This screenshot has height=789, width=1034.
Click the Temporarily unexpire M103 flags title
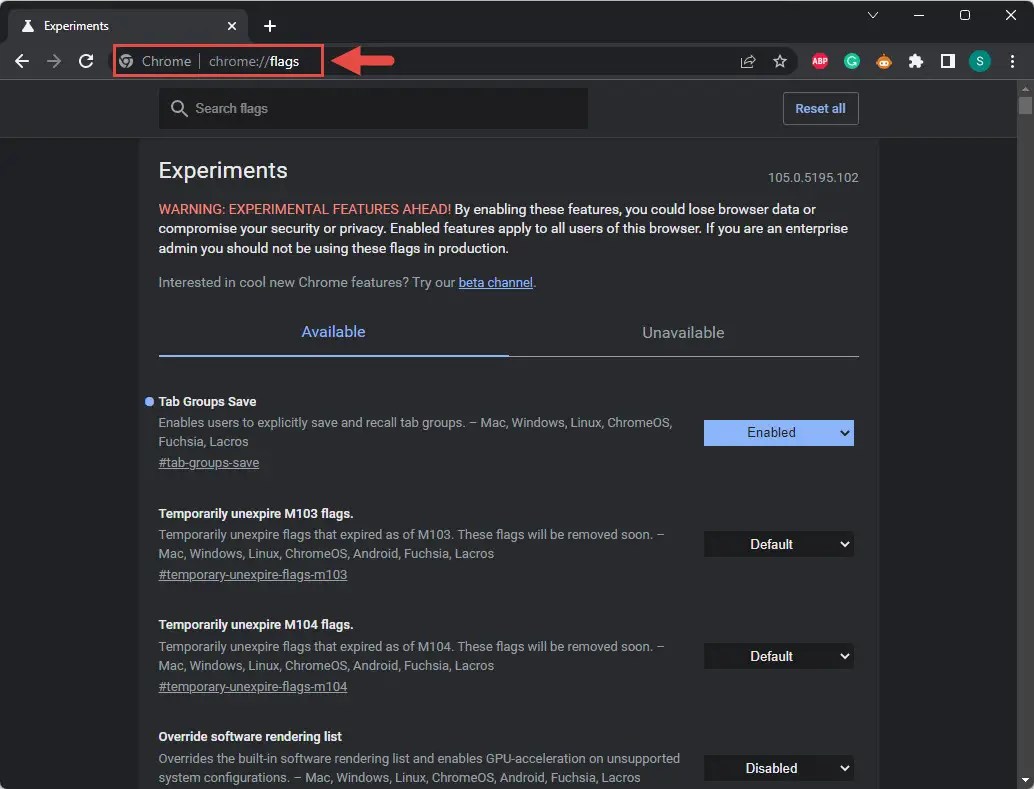(256, 513)
